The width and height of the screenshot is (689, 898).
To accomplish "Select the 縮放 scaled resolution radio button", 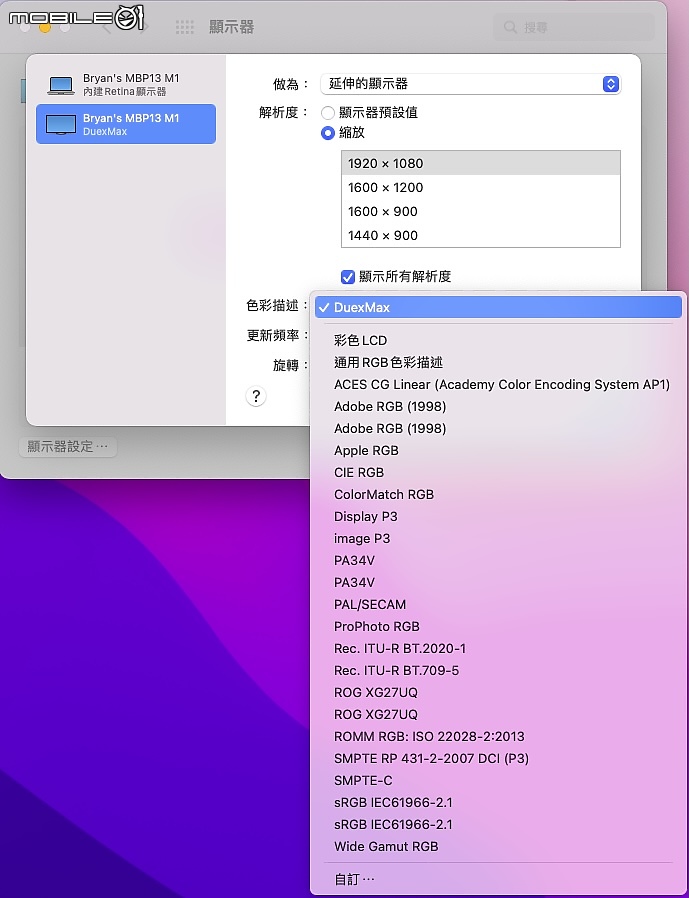I will (x=328, y=133).
